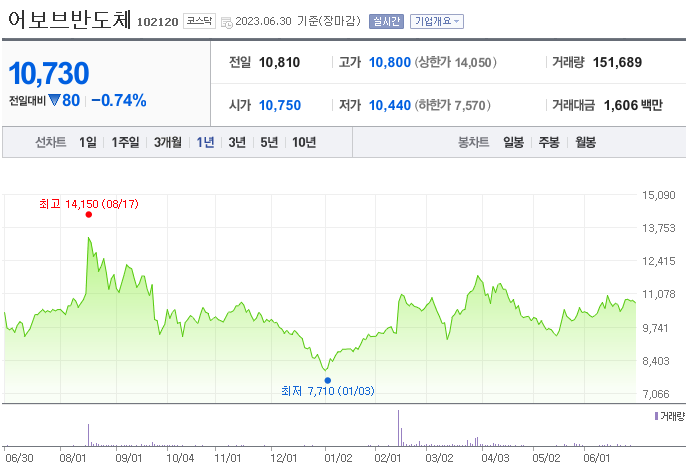
Task: Click the 11,078 y-axis label
Action: click(658, 294)
